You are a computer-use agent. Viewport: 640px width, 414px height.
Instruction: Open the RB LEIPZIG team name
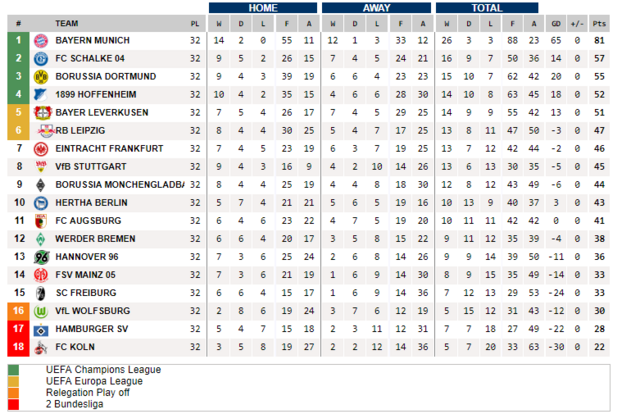(80, 131)
